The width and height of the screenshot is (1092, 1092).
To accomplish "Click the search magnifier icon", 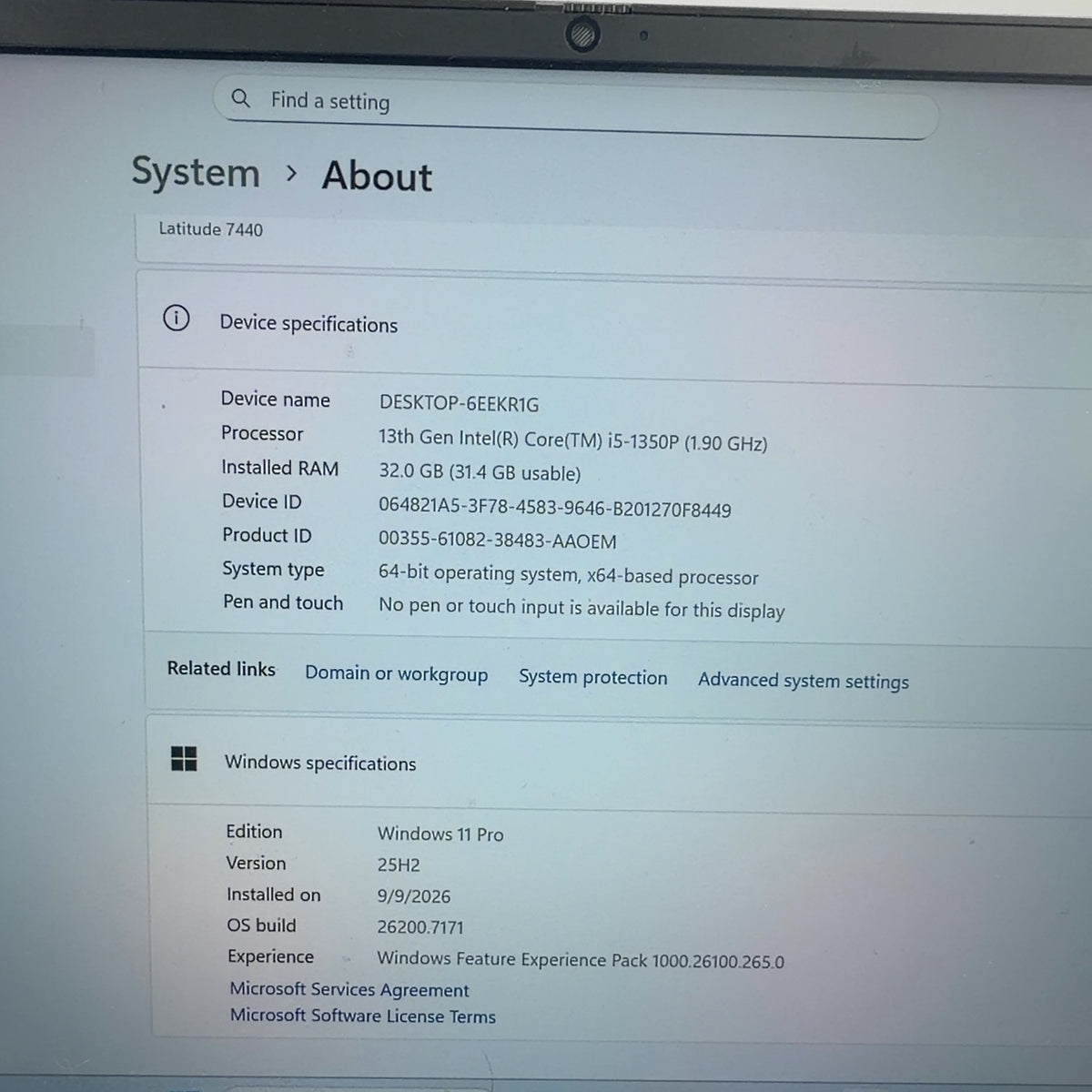I will coord(240,98).
